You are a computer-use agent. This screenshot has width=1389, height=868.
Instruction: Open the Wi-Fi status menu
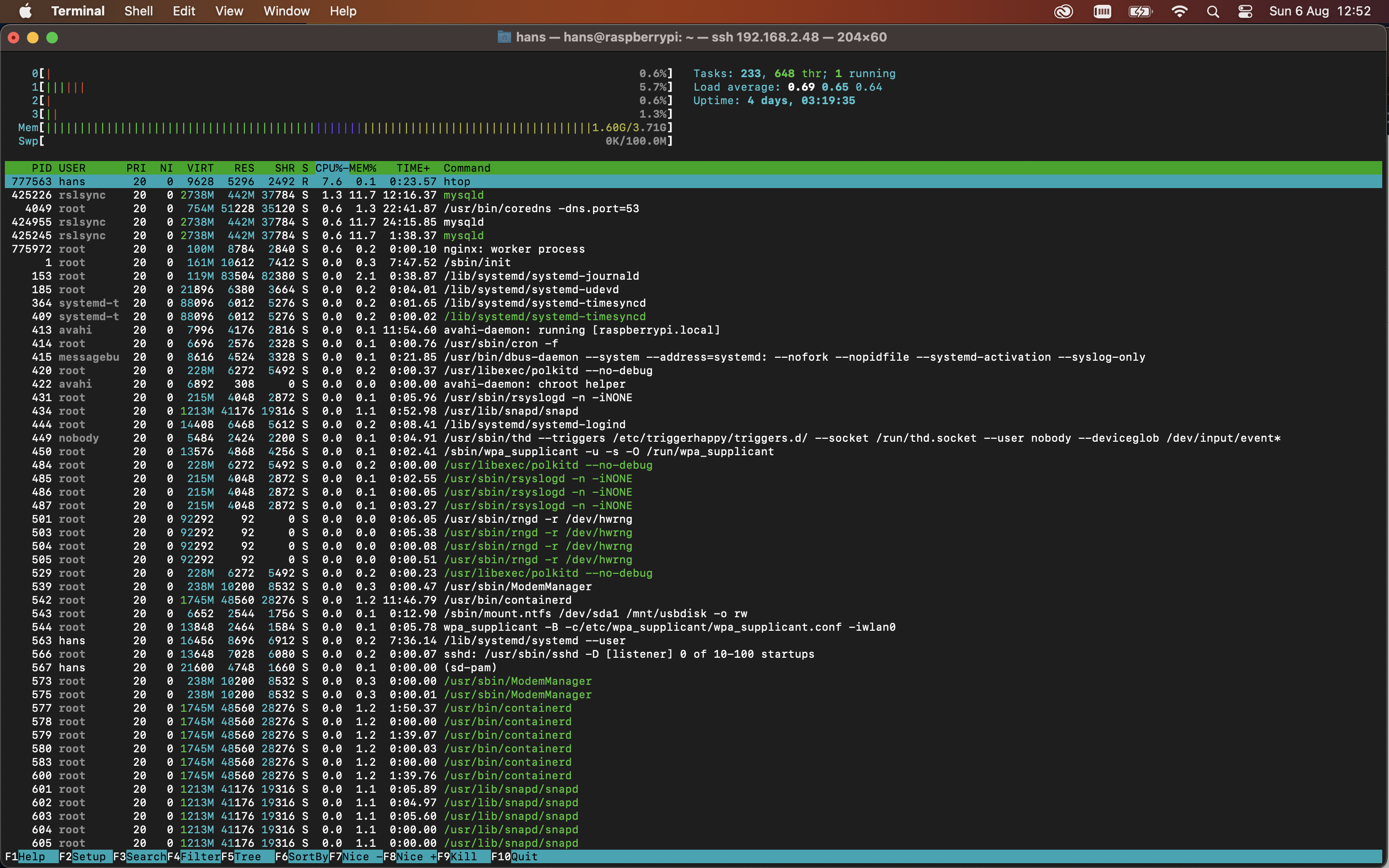click(x=1179, y=12)
